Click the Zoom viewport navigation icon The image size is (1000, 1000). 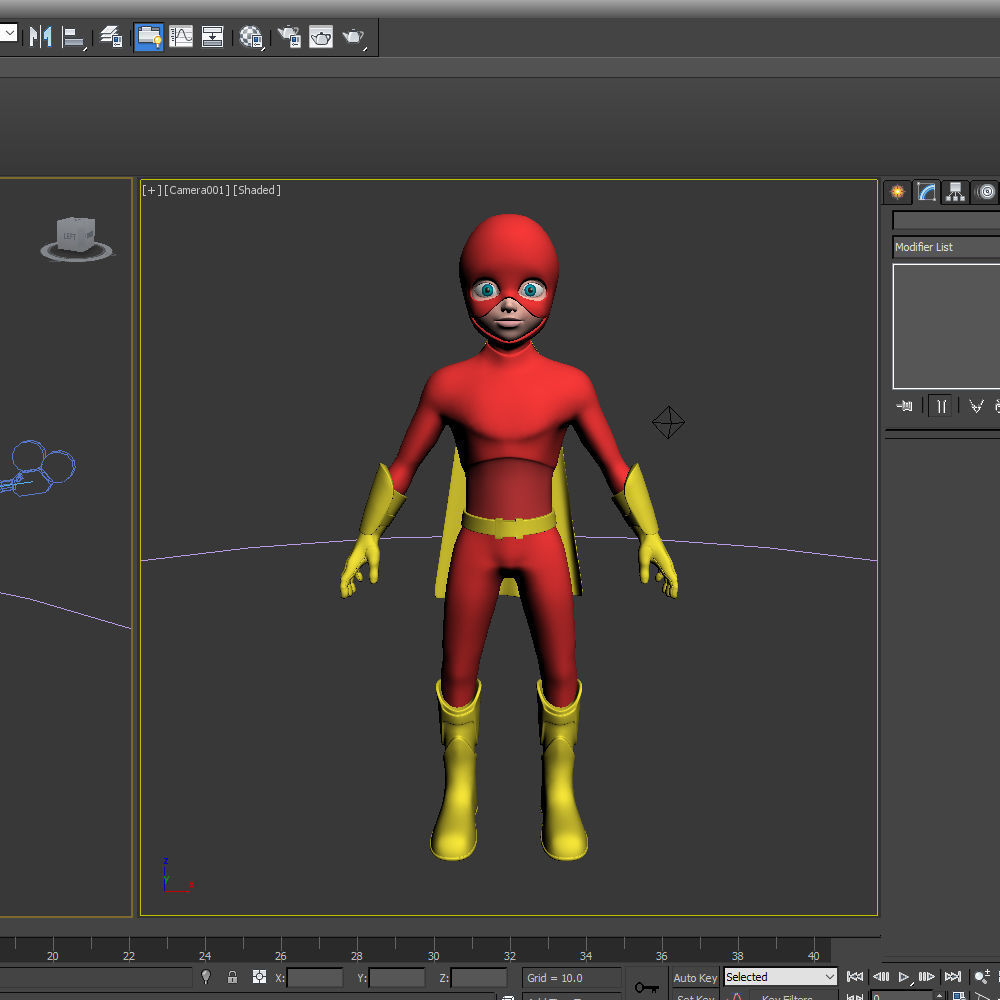point(982,976)
